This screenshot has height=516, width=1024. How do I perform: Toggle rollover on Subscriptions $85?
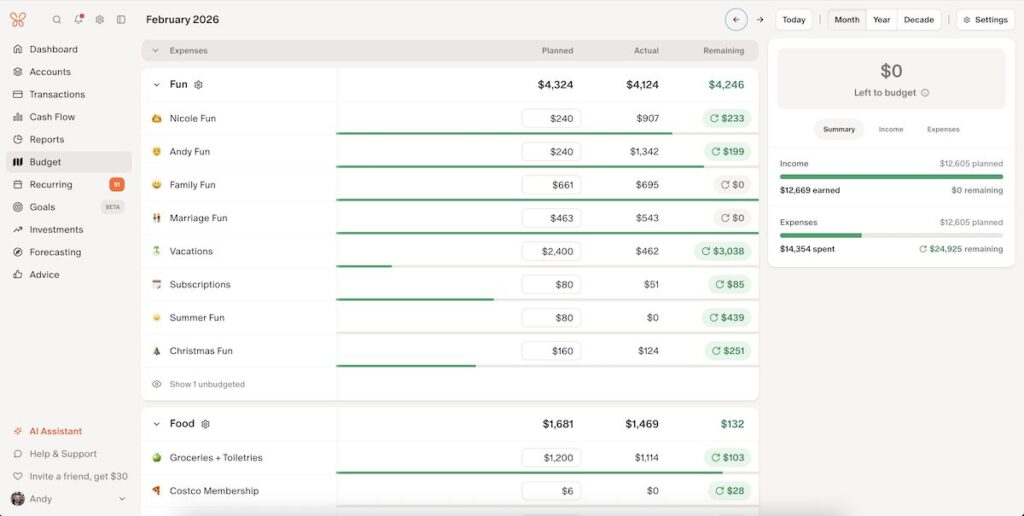tap(729, 284)
